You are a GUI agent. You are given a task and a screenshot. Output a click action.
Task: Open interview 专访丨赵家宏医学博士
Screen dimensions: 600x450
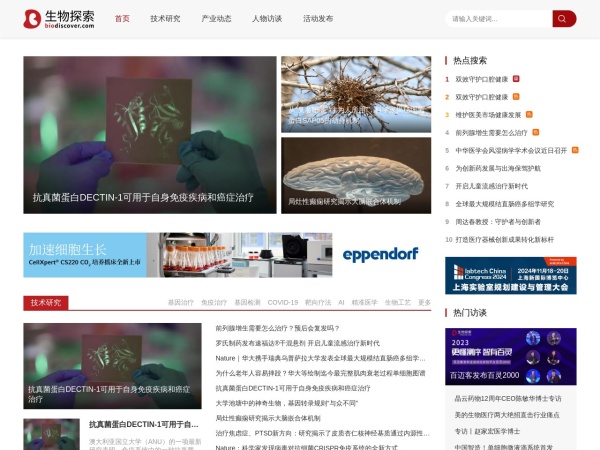coord(487,431)
